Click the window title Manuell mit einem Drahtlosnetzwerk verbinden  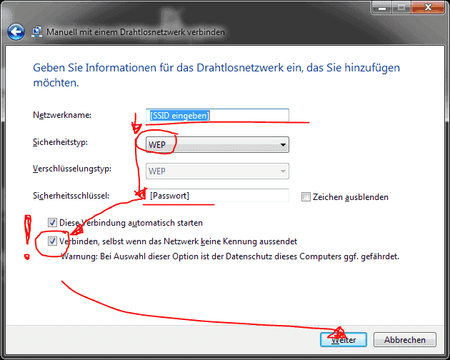click(x=135, y=32)
